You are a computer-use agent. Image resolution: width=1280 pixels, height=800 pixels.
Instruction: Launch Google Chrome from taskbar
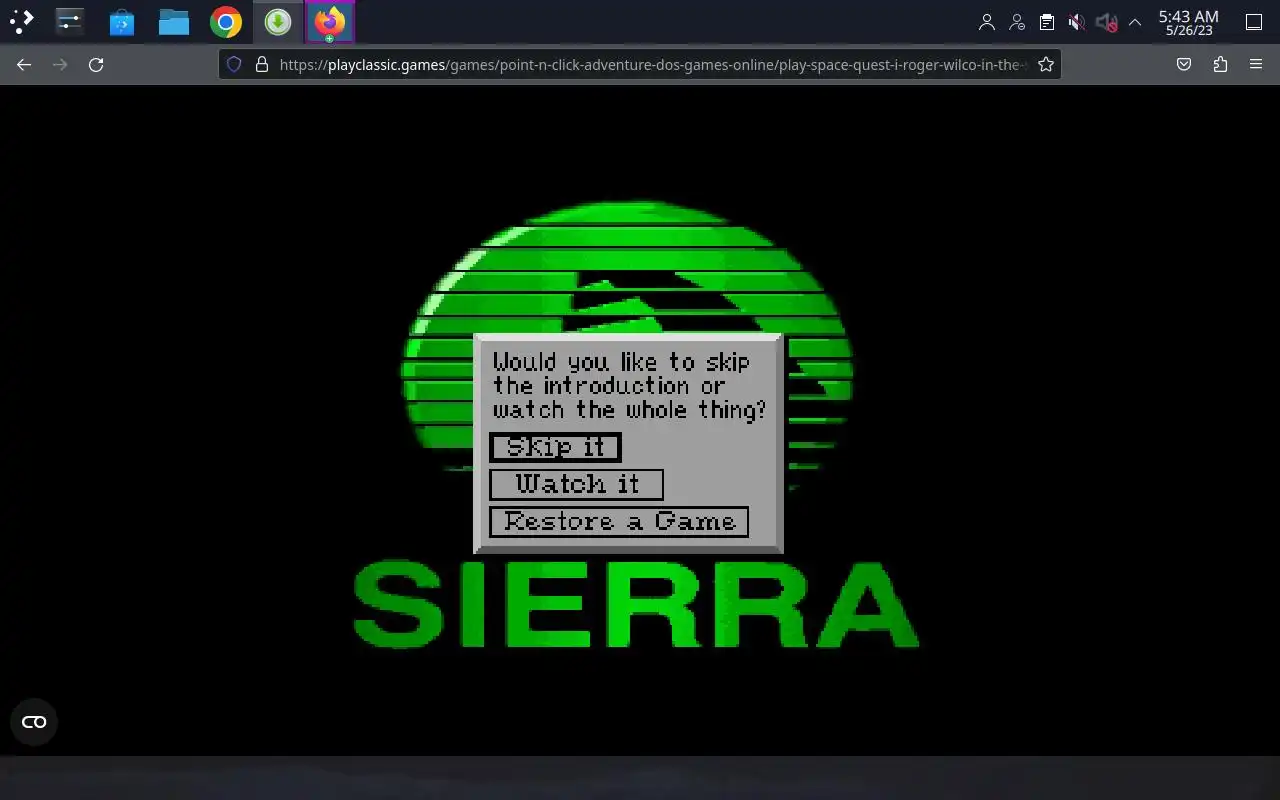(226, 21)
